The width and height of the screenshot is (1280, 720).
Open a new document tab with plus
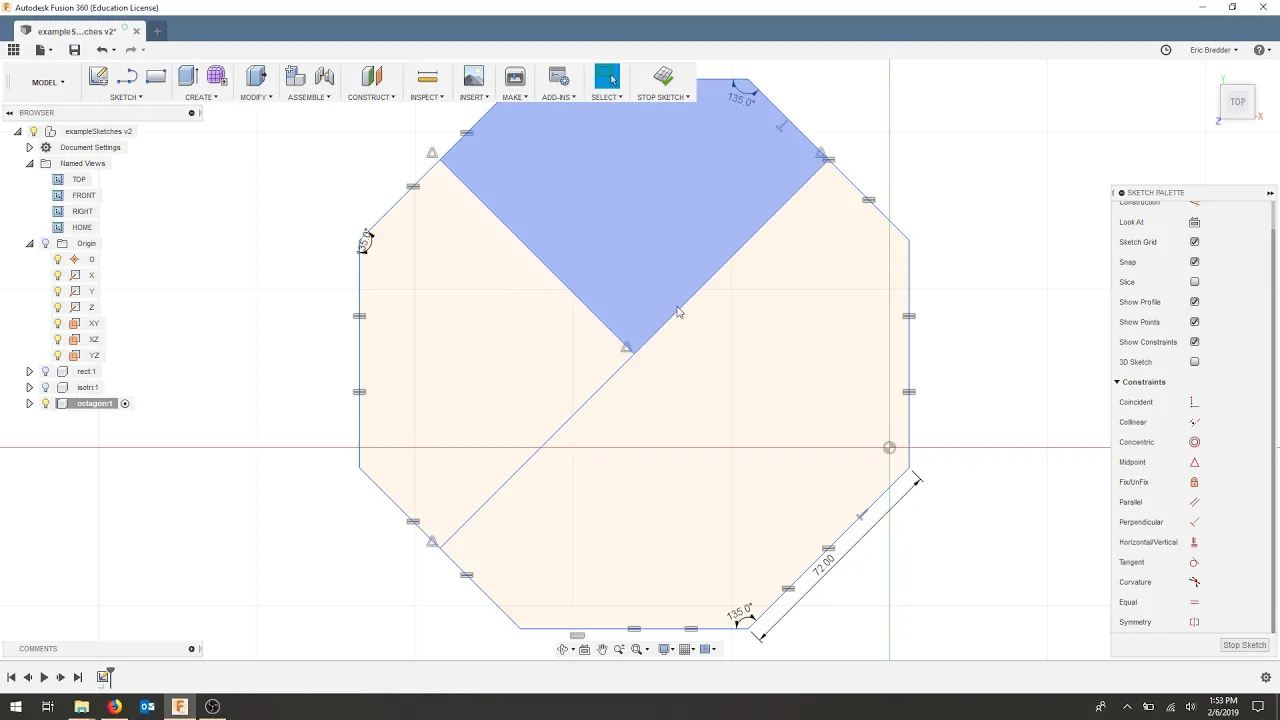157,31
